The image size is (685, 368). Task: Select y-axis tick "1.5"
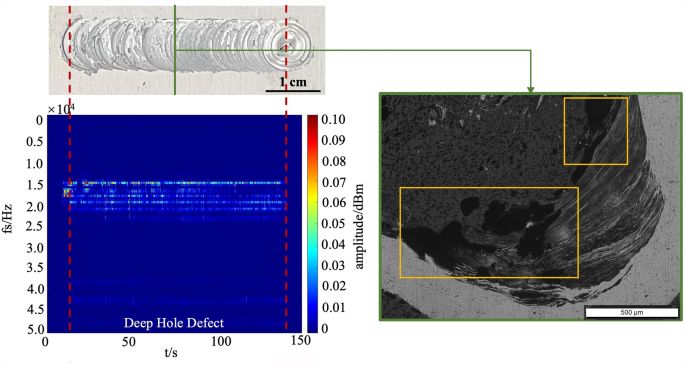[x=35, y=185]
